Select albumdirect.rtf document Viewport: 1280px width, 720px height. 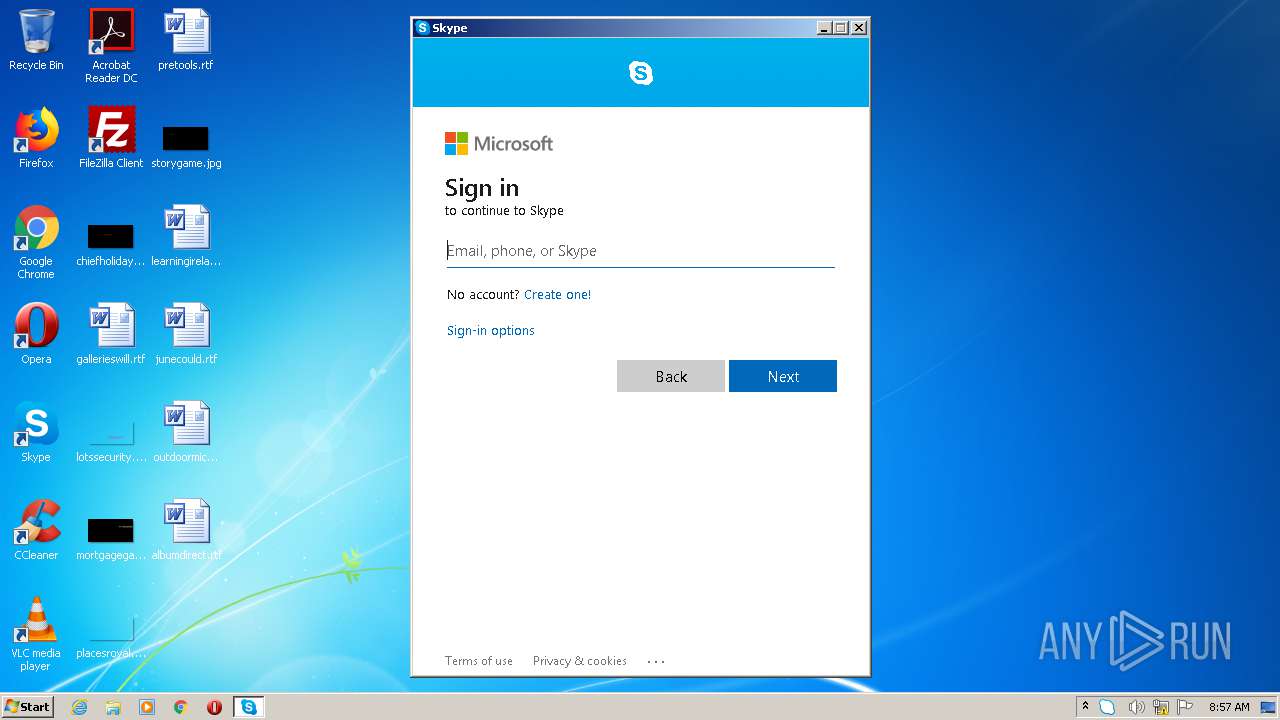click(x=186, y=530)
